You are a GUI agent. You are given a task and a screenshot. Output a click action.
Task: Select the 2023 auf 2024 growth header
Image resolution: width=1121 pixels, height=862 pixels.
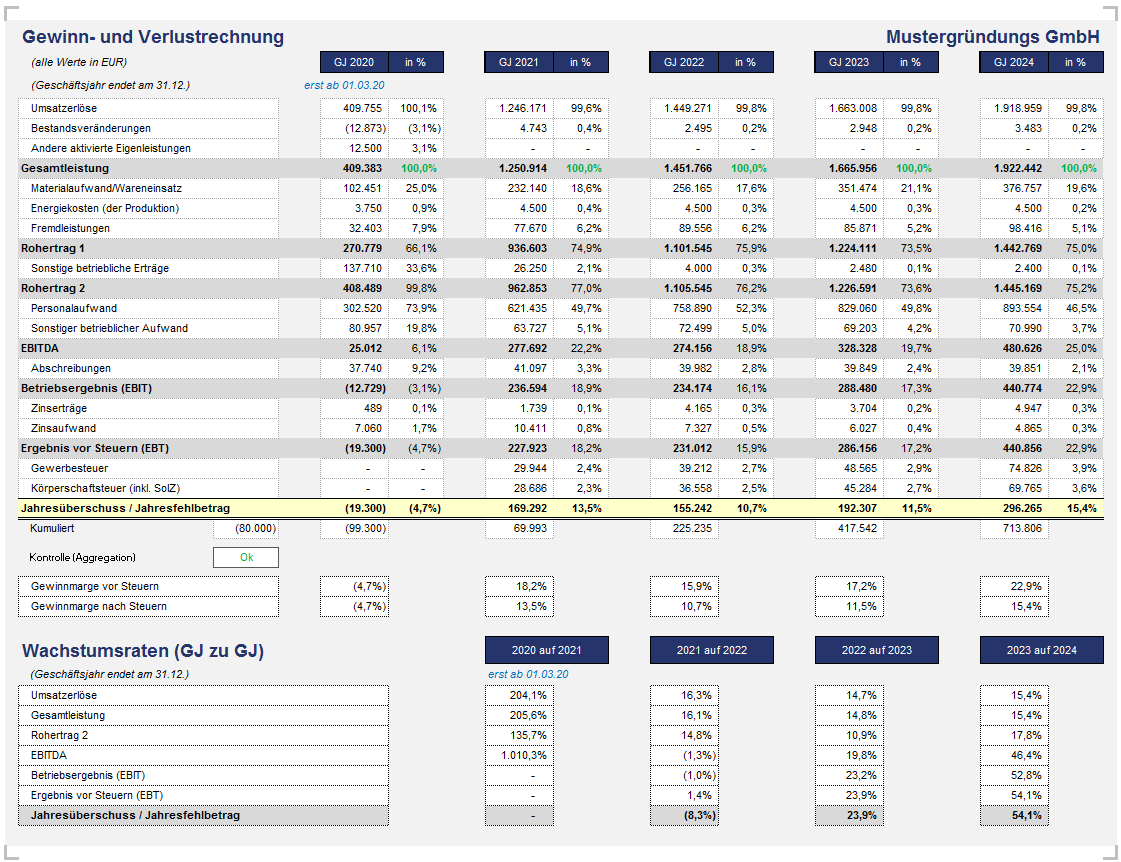point(1041,650)
